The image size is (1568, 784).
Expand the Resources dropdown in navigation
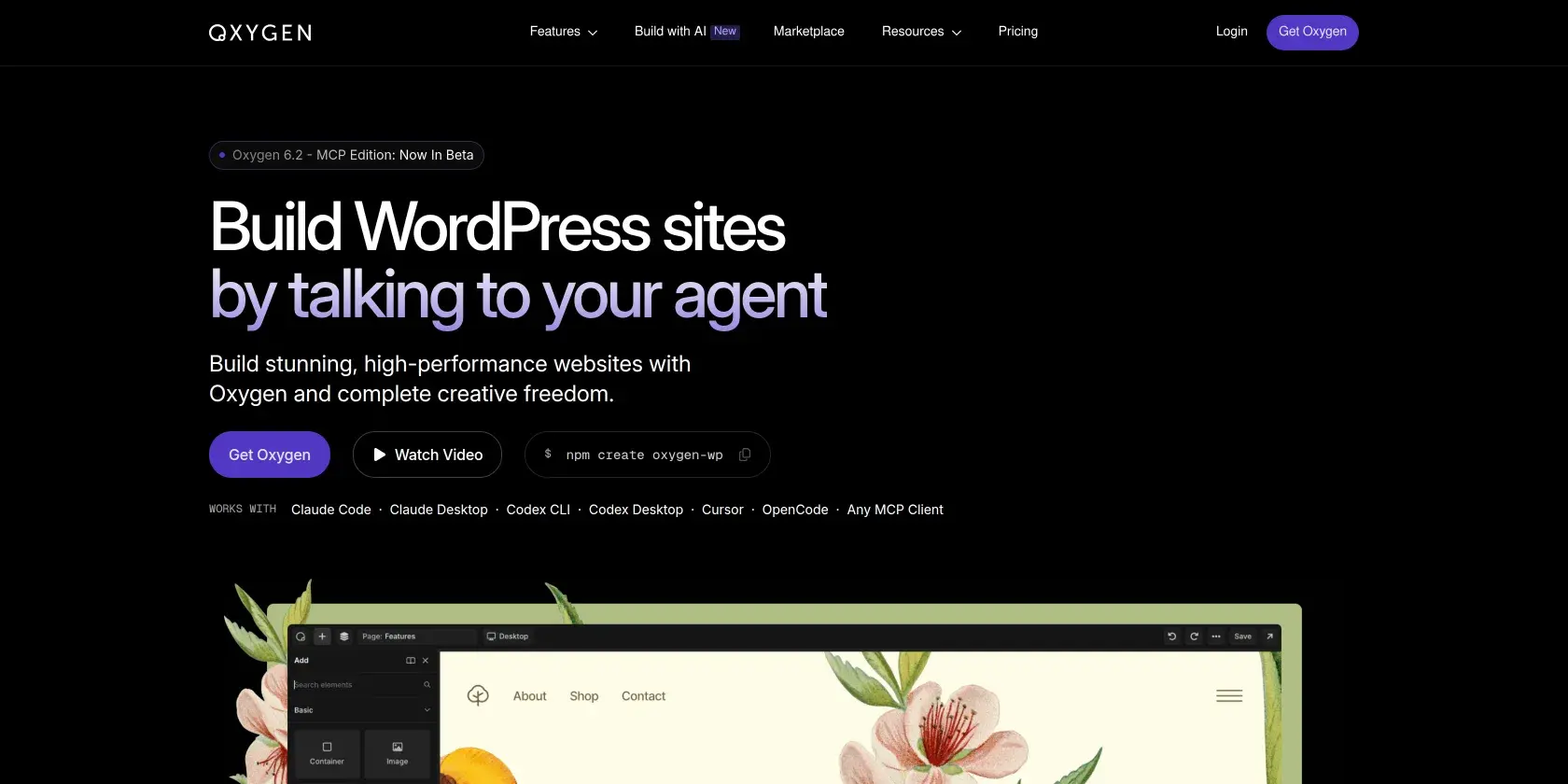(921, 32)
